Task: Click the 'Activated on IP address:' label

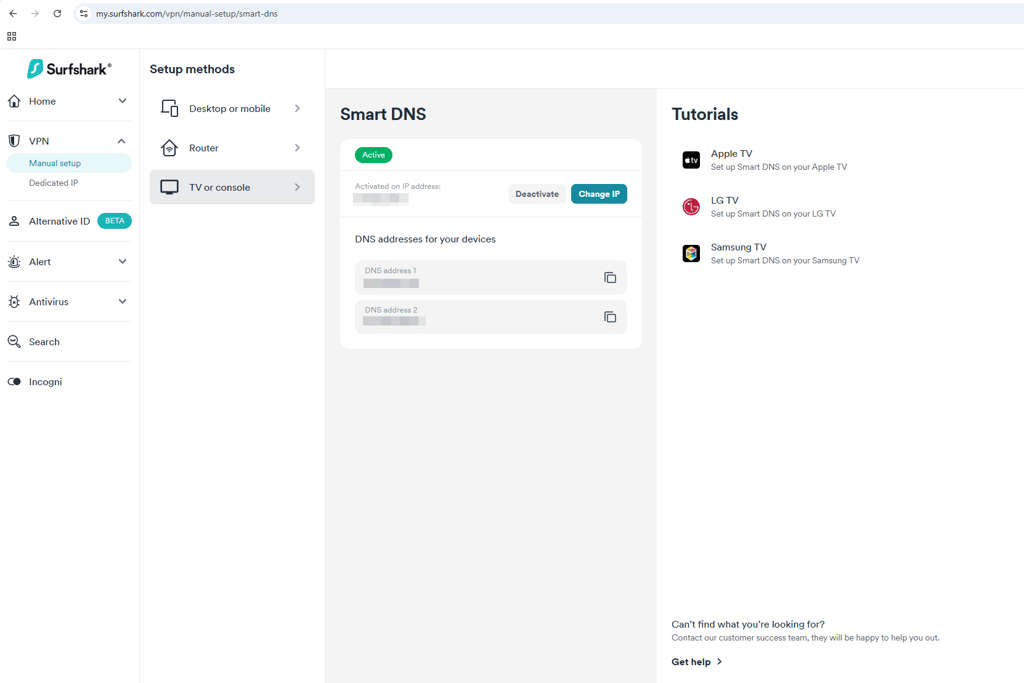Action: point(398,186)
